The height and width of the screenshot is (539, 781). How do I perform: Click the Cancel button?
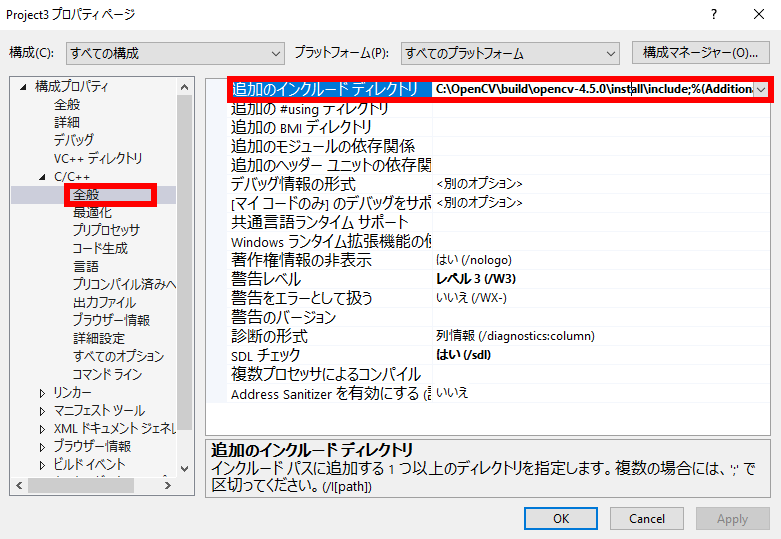[x=647, y=519]
